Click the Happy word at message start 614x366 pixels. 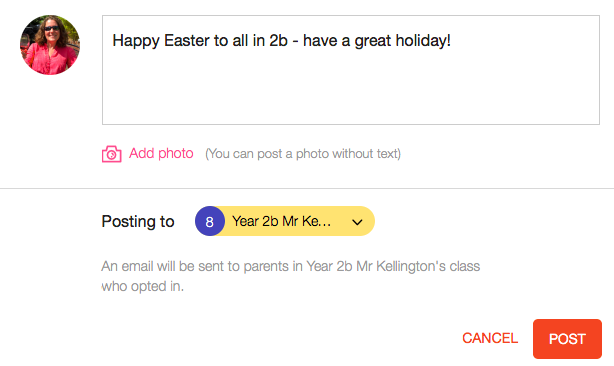(x=135, y=41)
